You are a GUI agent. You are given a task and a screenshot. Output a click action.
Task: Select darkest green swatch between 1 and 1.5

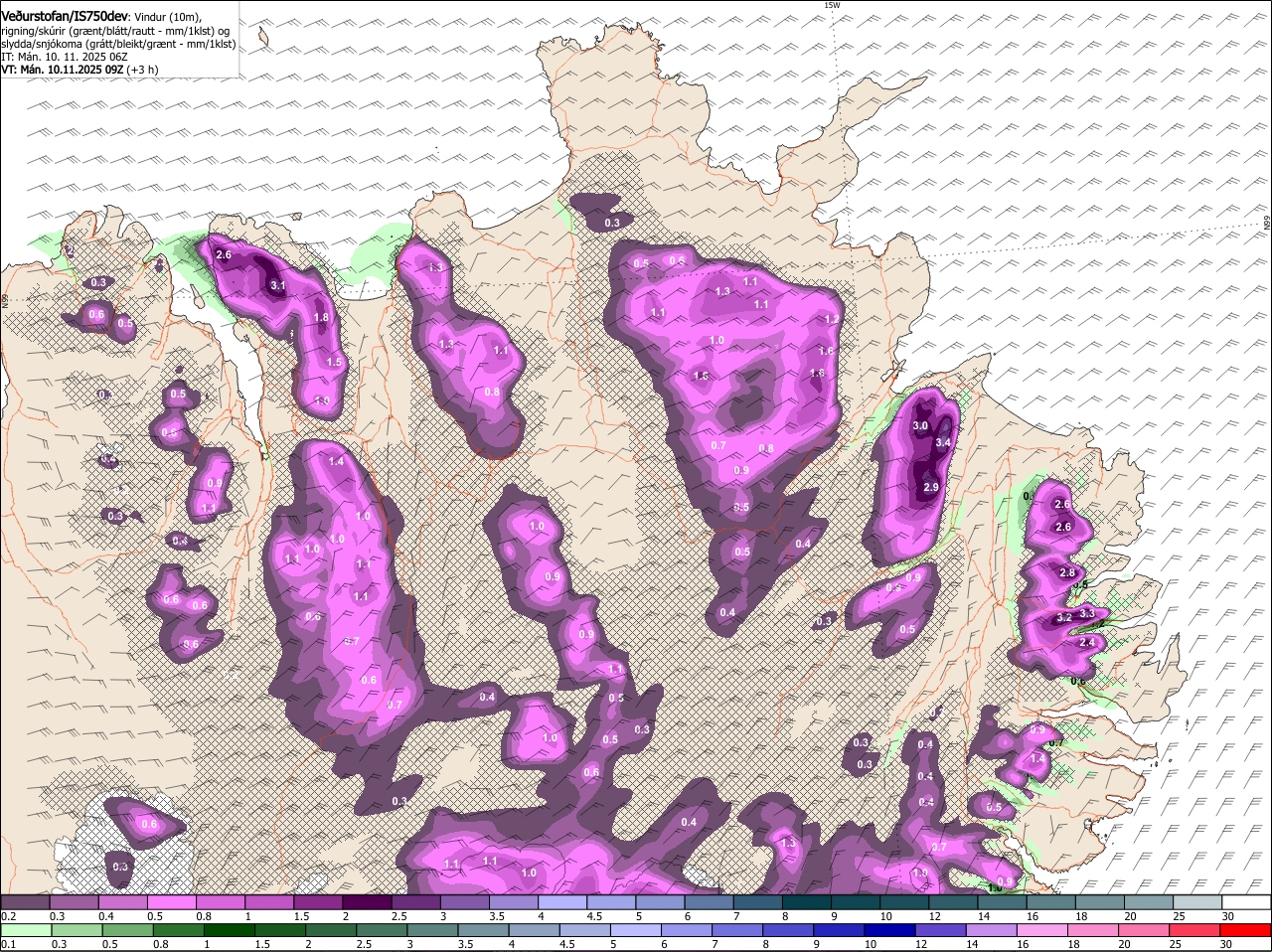coord(232,930)
